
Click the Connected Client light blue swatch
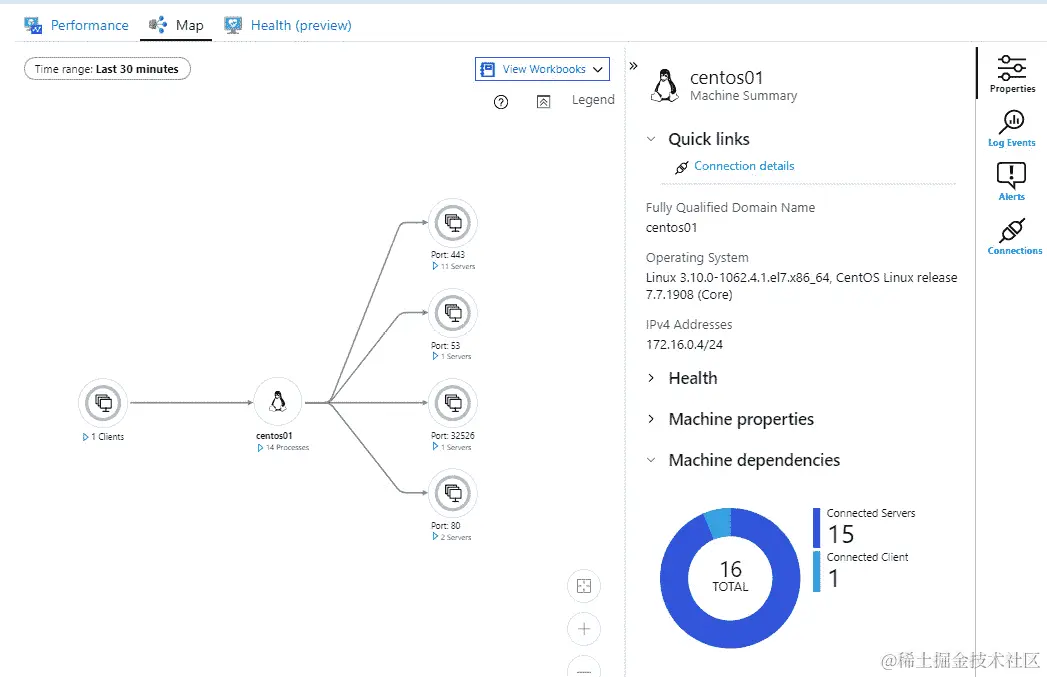coord(816,571)
